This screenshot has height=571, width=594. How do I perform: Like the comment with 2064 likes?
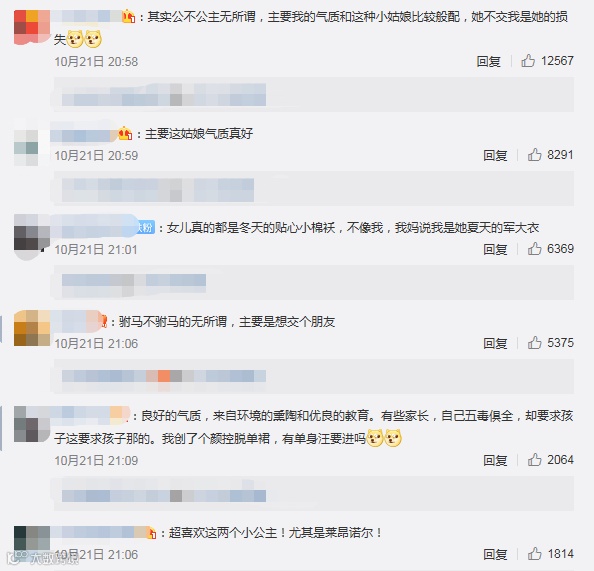pyautogui.click(x=534, y=460)
